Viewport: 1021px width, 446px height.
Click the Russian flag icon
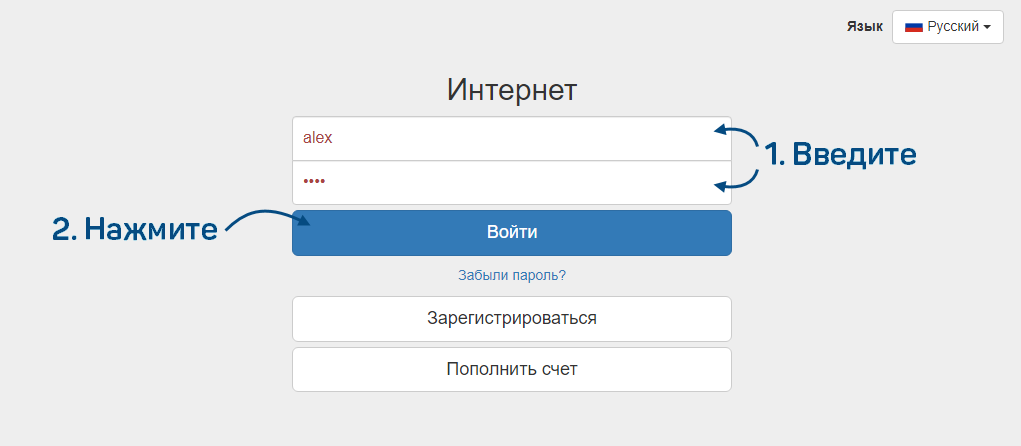[x=913, y=27]
